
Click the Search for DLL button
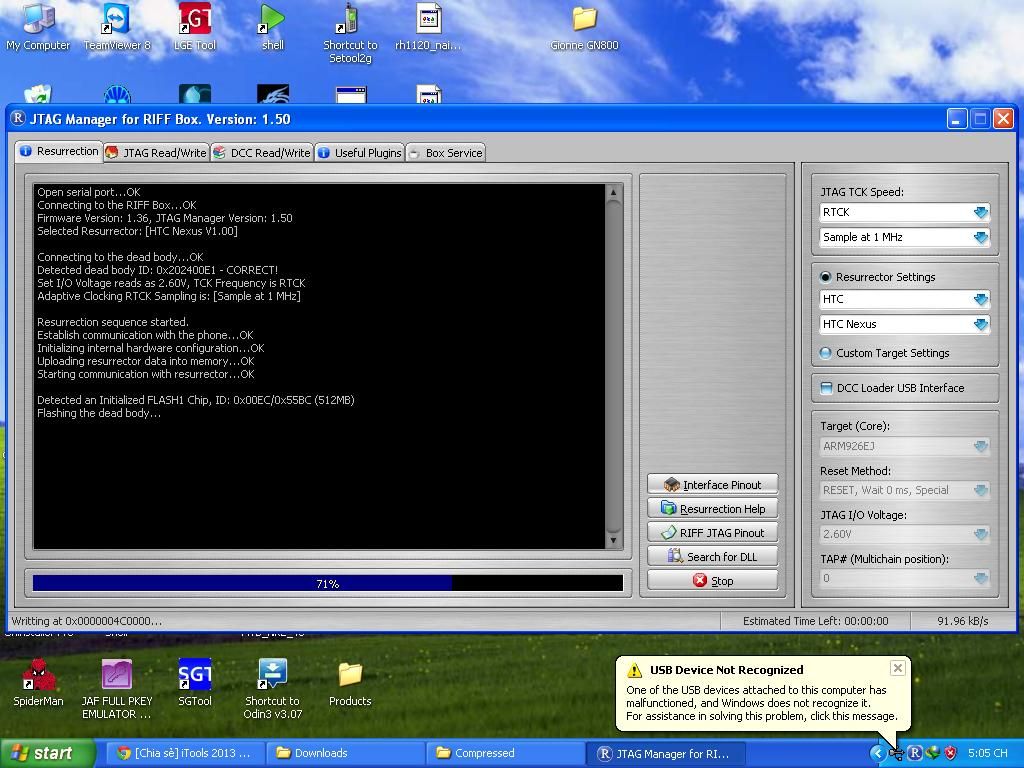(x=712, y=556)
